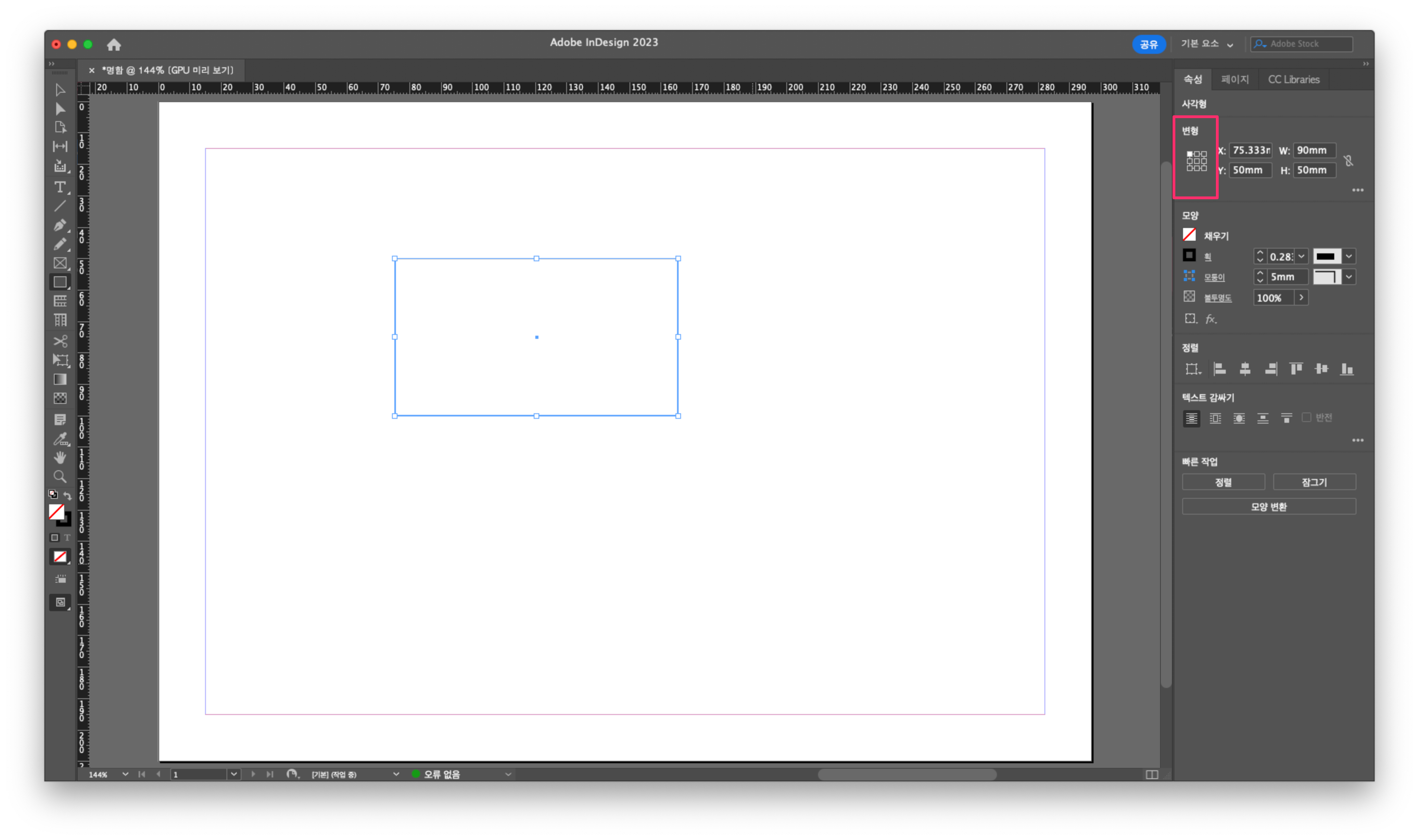Select the Zoom tool
This screenshot has width=1419, height=840.
[60, 477]
